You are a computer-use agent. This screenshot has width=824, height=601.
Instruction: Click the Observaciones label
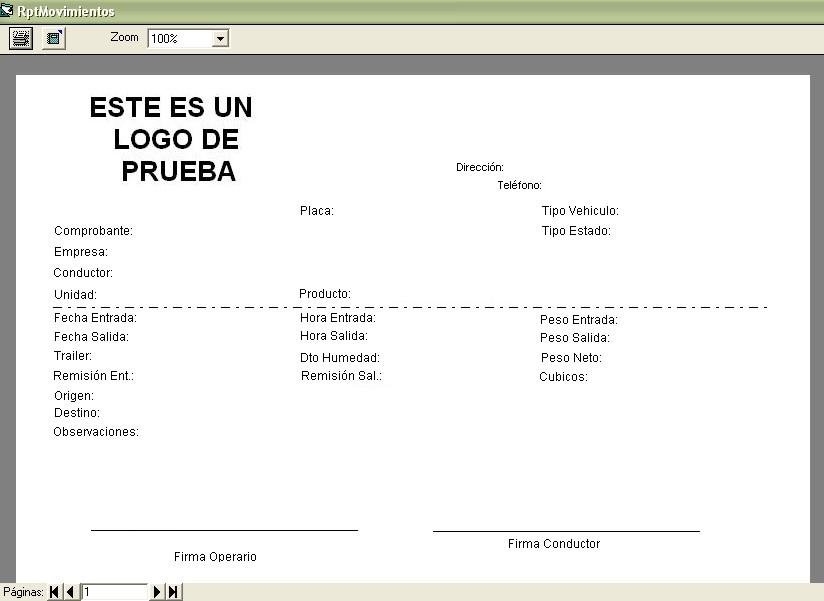click(x=96, y=432)
